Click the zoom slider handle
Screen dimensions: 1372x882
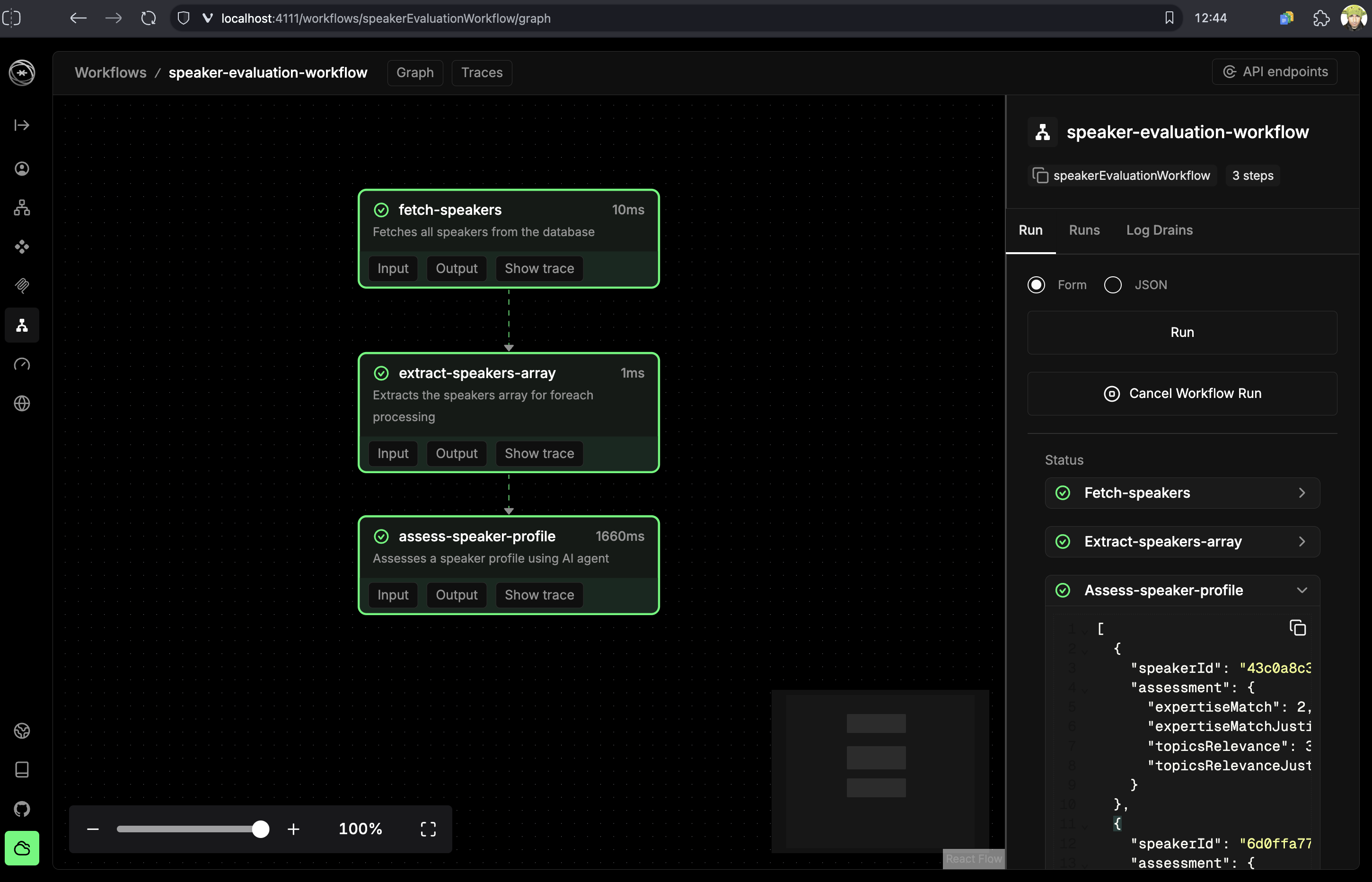click(261, 829)
